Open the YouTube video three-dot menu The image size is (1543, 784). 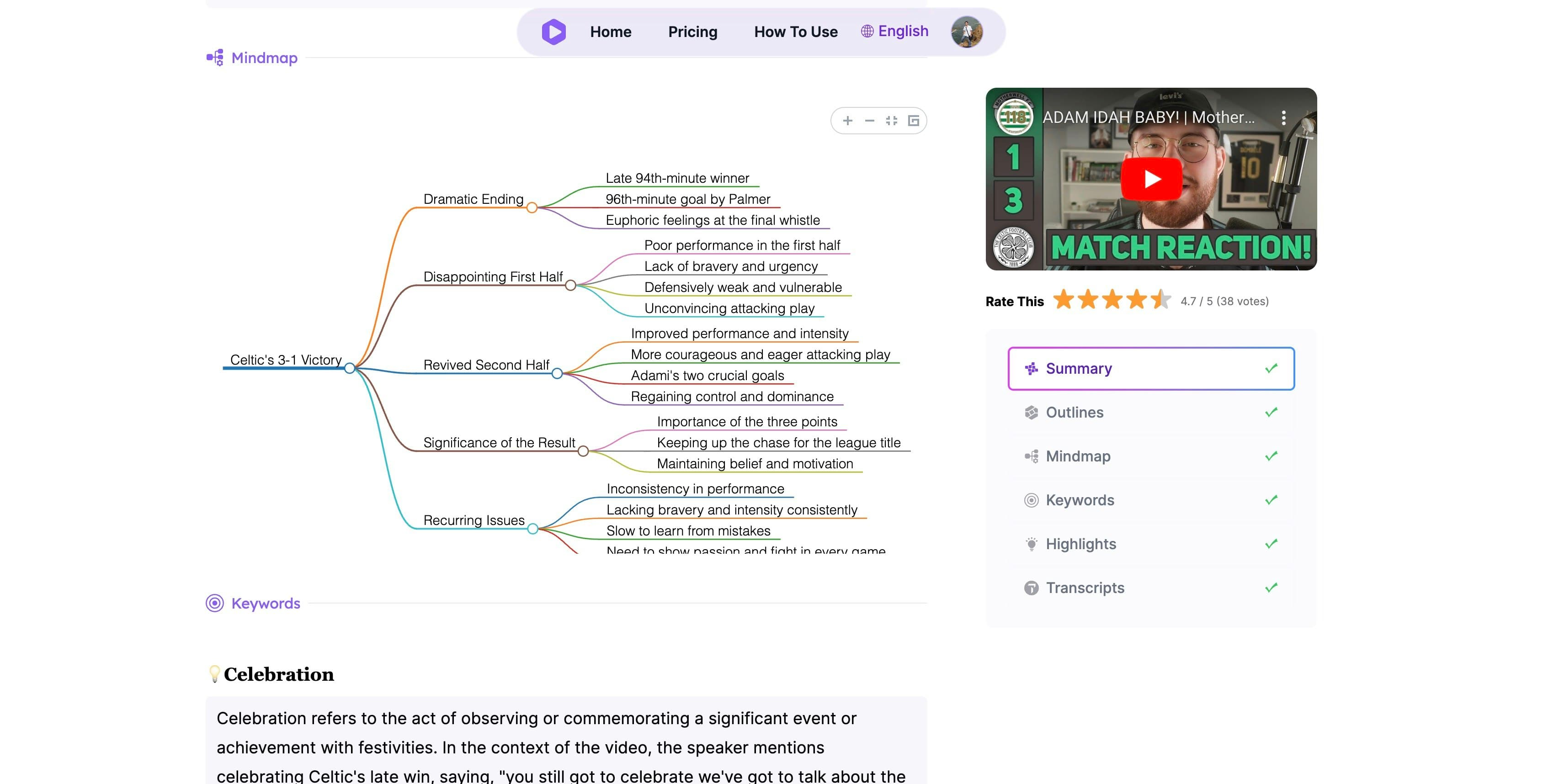pyautogui.click(x=1283, y=117)
